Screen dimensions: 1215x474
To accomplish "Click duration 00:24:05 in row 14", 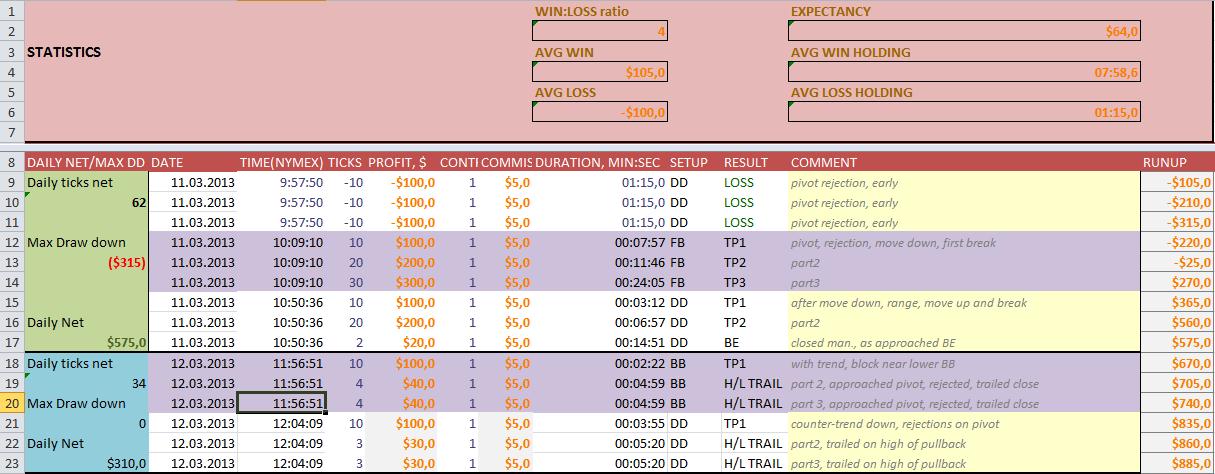I will tap(600, 283).
